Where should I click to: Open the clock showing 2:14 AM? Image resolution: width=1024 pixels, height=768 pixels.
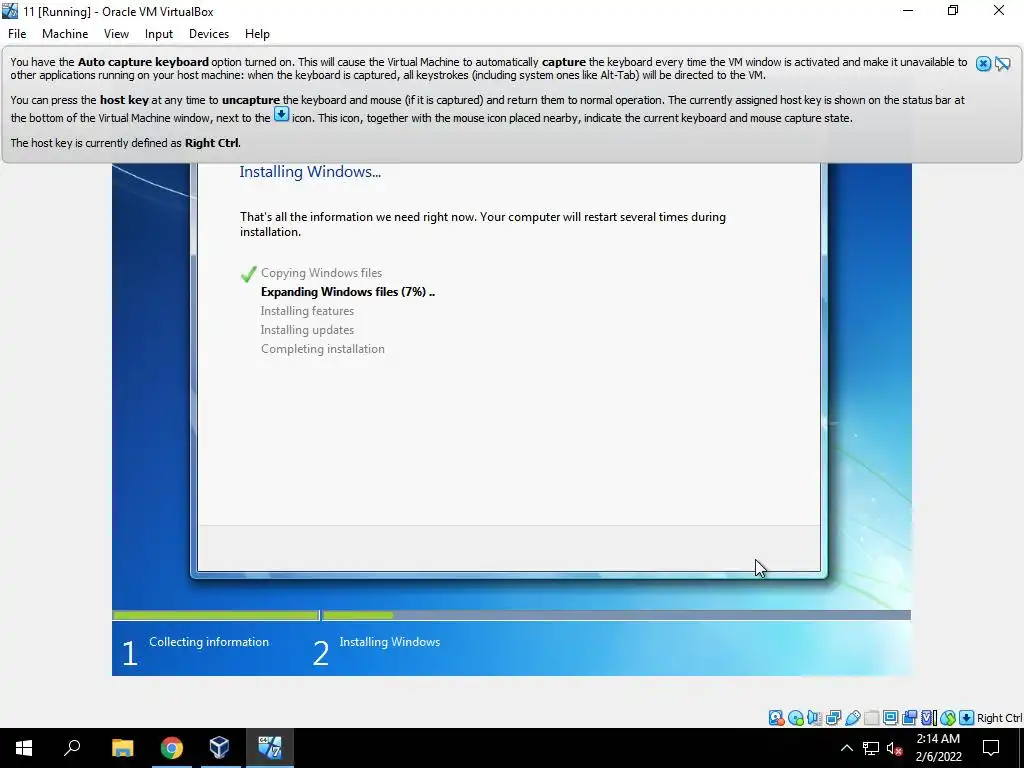(938, 748)
